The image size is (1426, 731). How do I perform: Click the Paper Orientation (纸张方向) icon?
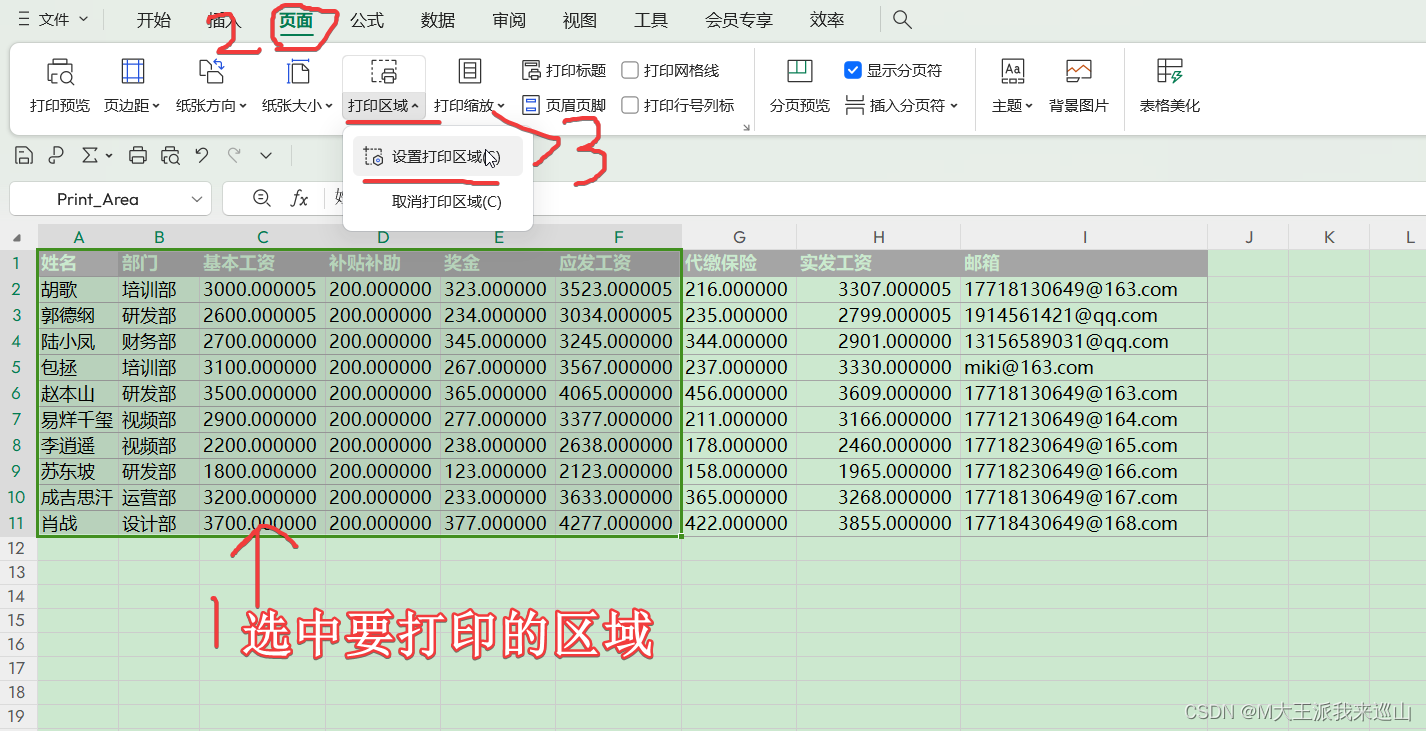pos(211,72)
